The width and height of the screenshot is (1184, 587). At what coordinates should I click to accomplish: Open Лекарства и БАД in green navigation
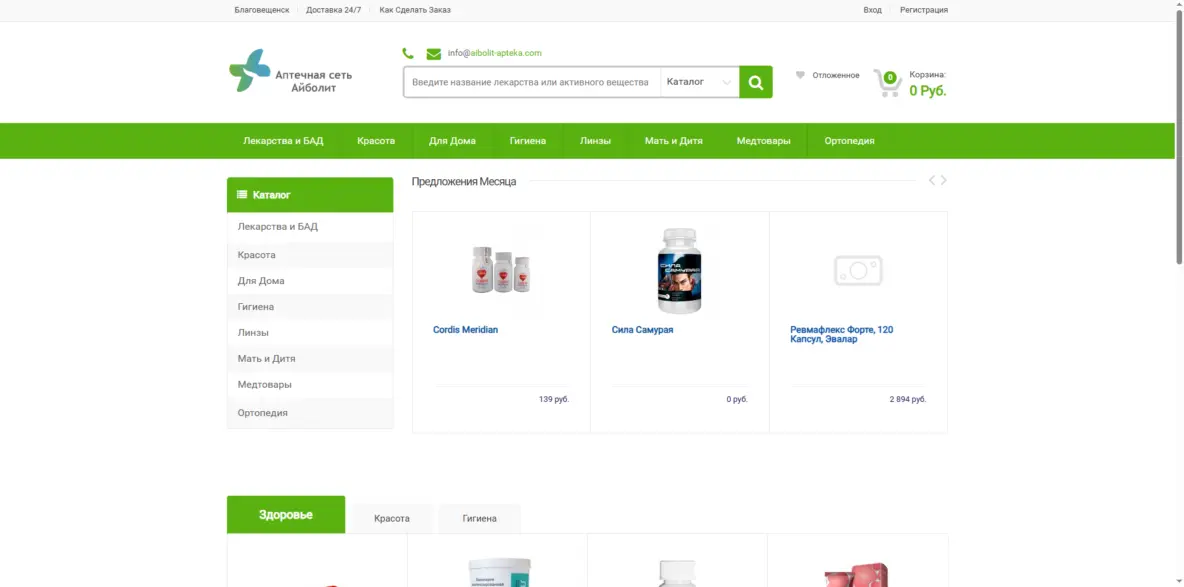click(x=283, y=141)
